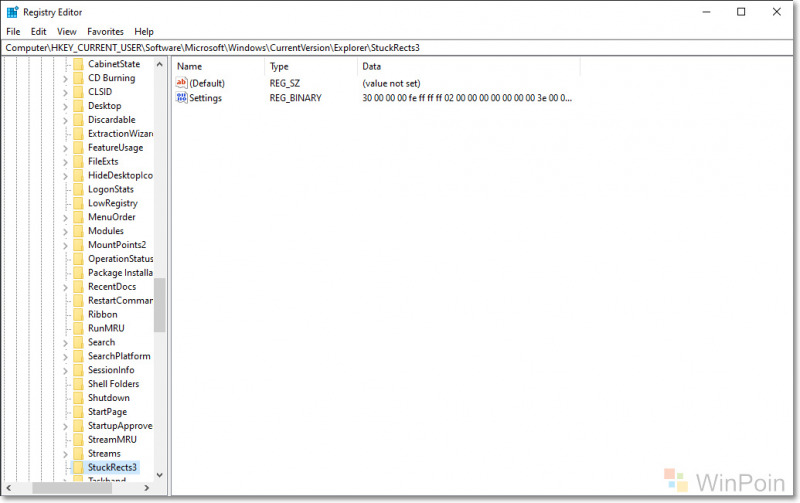This screenshot has height=503, width=800.
Task: Select the RestartCommands key label
Action: (120, 300)
